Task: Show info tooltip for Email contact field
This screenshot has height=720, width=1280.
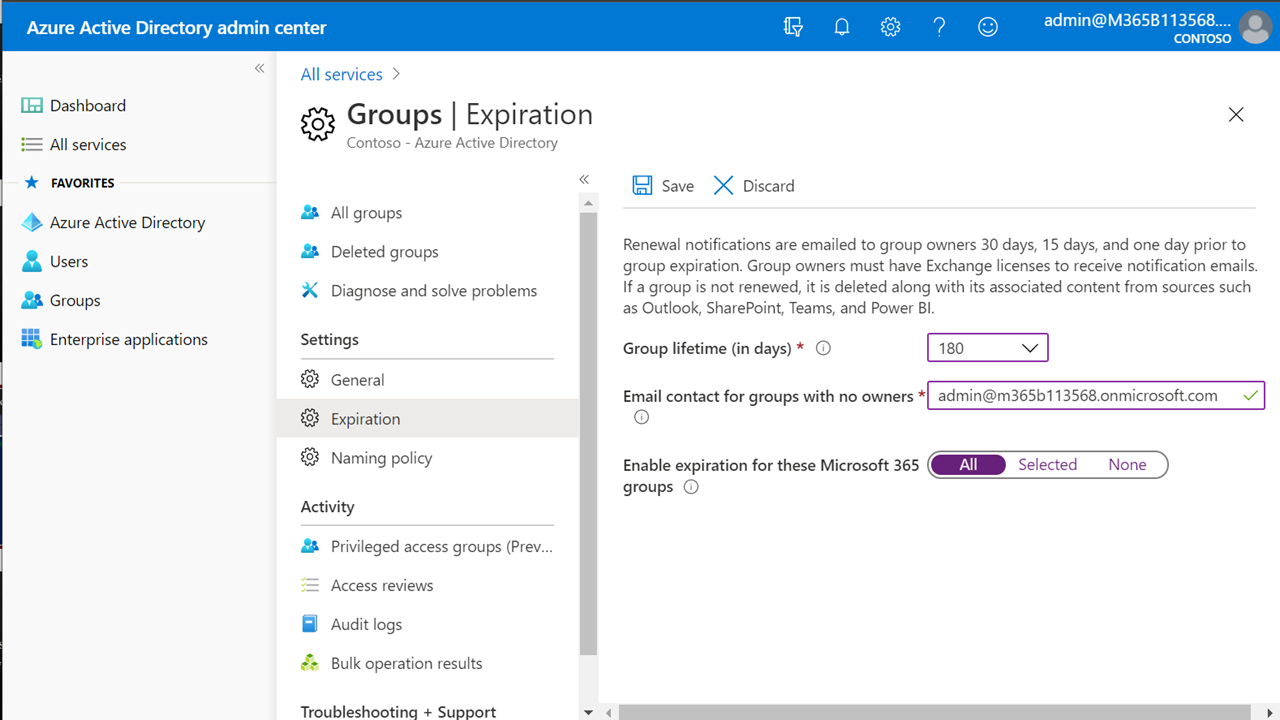Action: pos(641,417)
